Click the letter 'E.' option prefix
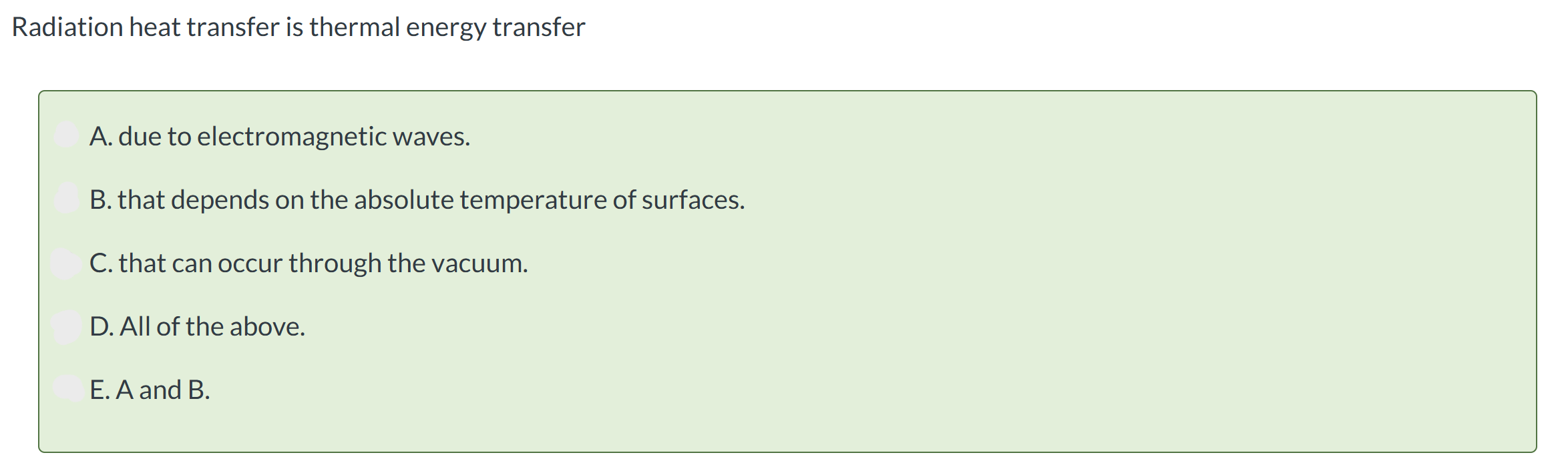1568x471 pixels. tap(99, 390)
